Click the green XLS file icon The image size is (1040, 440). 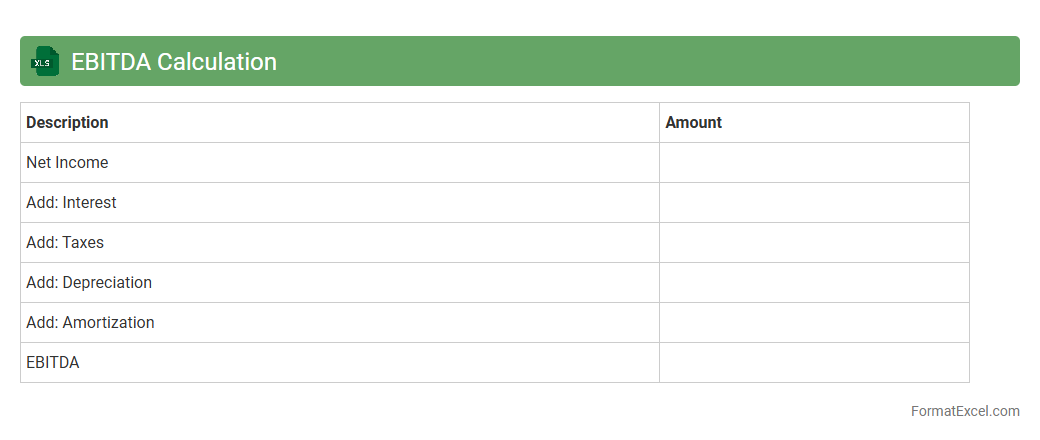click(46, 61)
